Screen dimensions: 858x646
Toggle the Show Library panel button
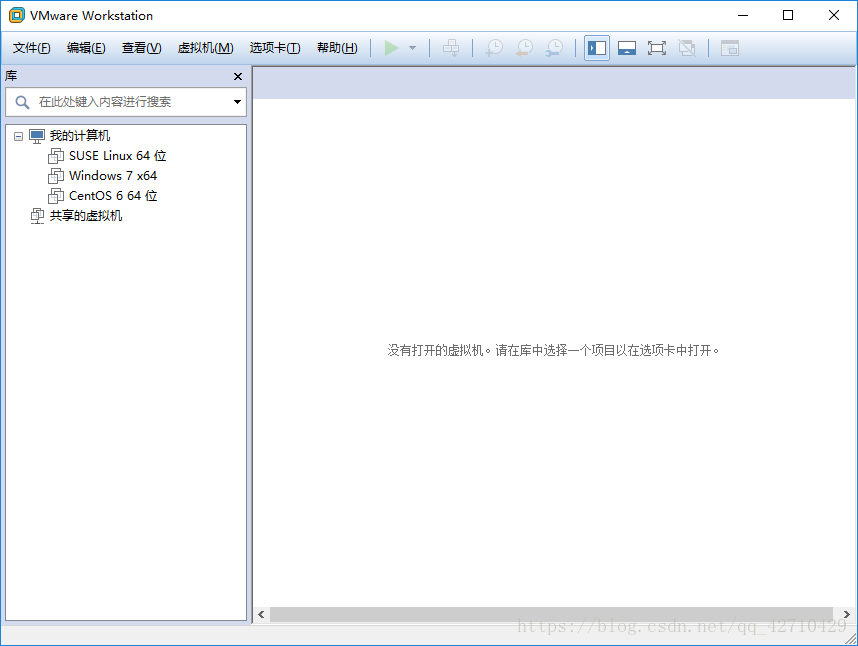[x=596, y=48]
